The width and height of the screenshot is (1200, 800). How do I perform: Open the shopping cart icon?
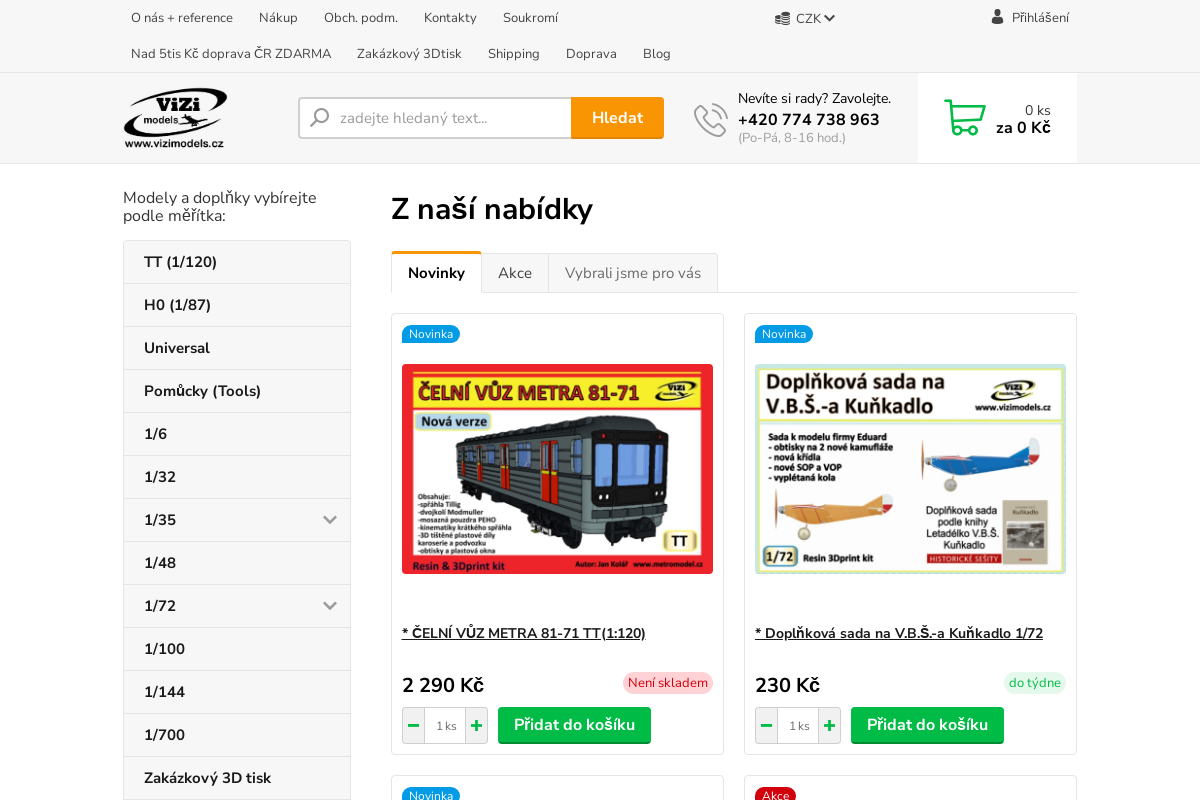click(964, 115)
